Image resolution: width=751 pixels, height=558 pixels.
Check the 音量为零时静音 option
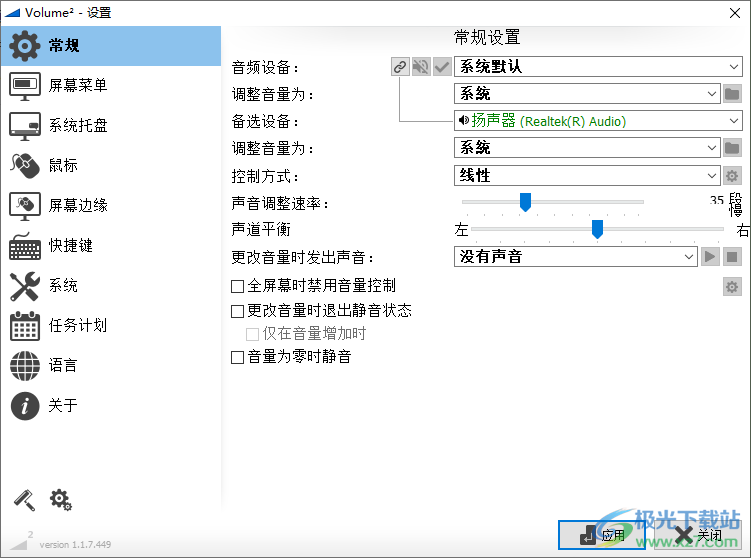click(x=238, y=357)
